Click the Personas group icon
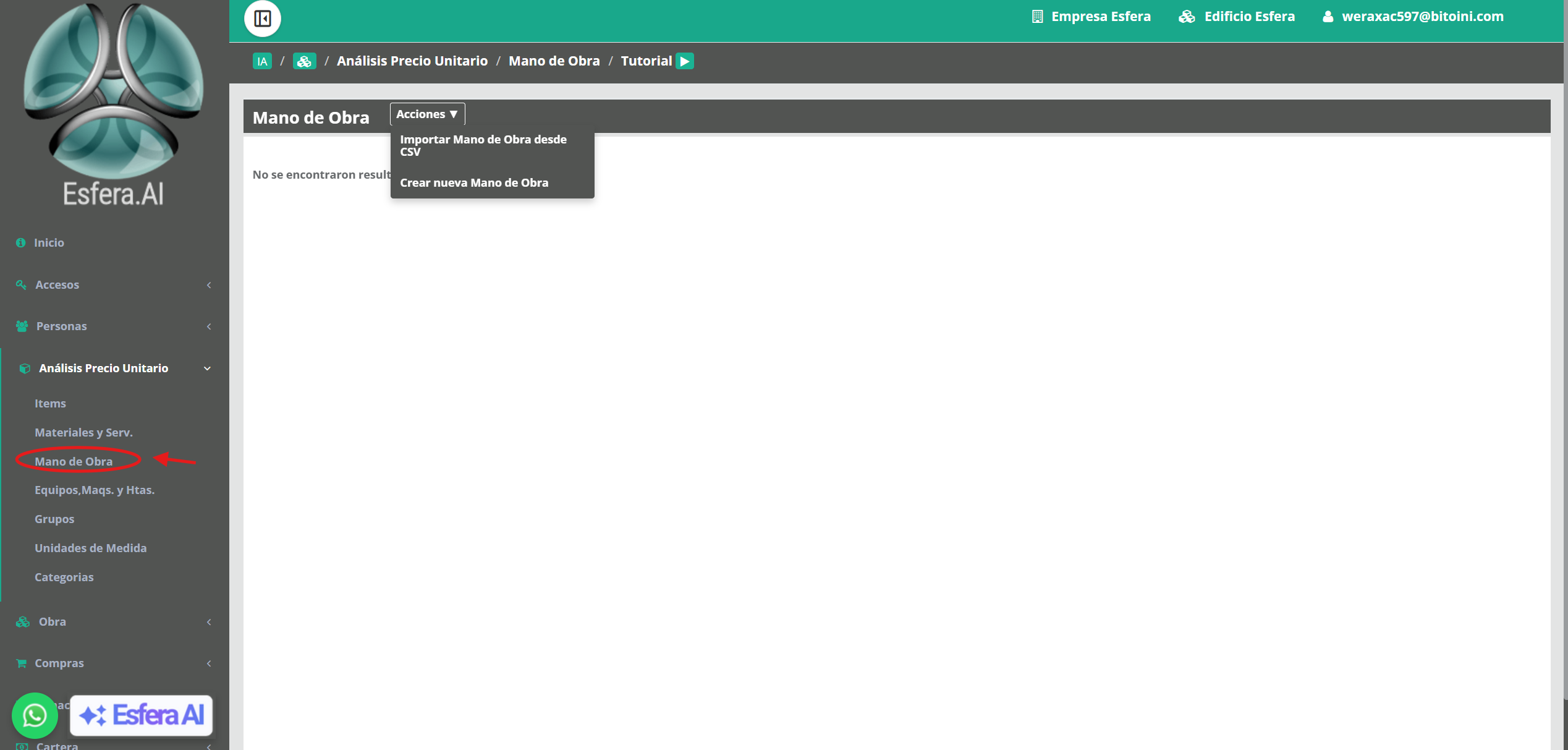This screenshot has height=750, width=1568. pos(22,326)
